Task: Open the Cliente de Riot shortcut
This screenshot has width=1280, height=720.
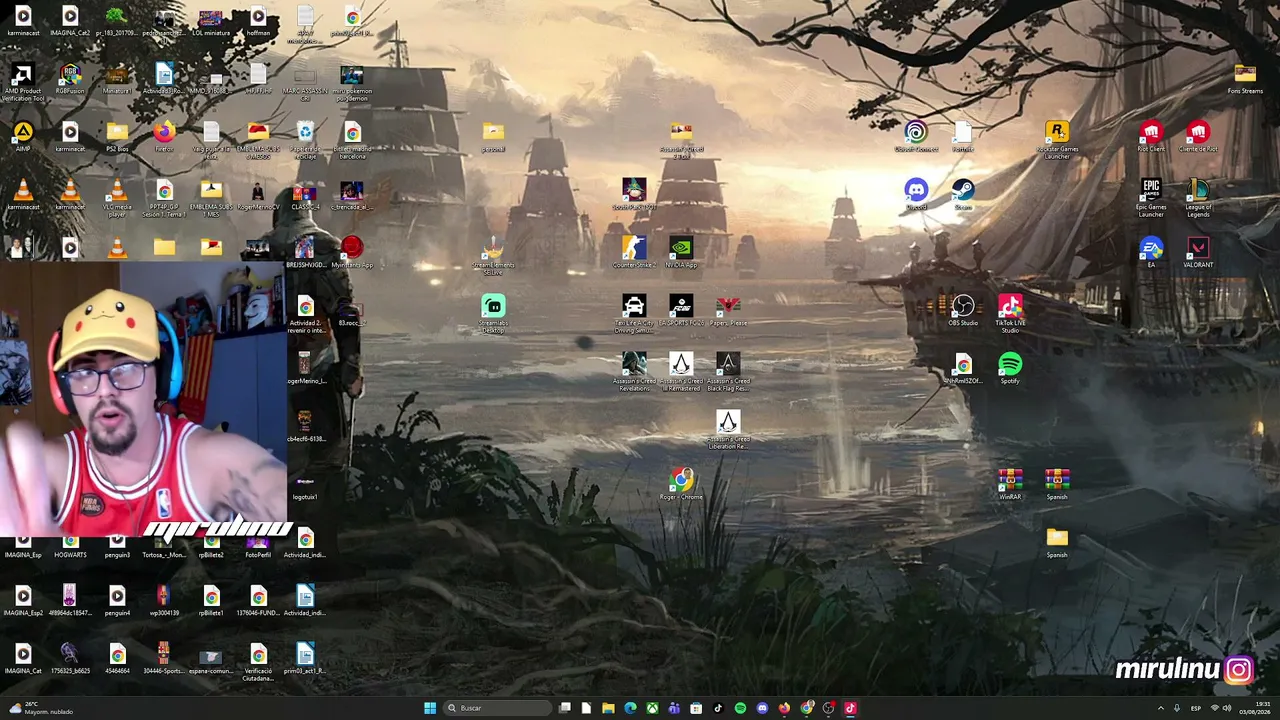Action: click(1198, 137)
